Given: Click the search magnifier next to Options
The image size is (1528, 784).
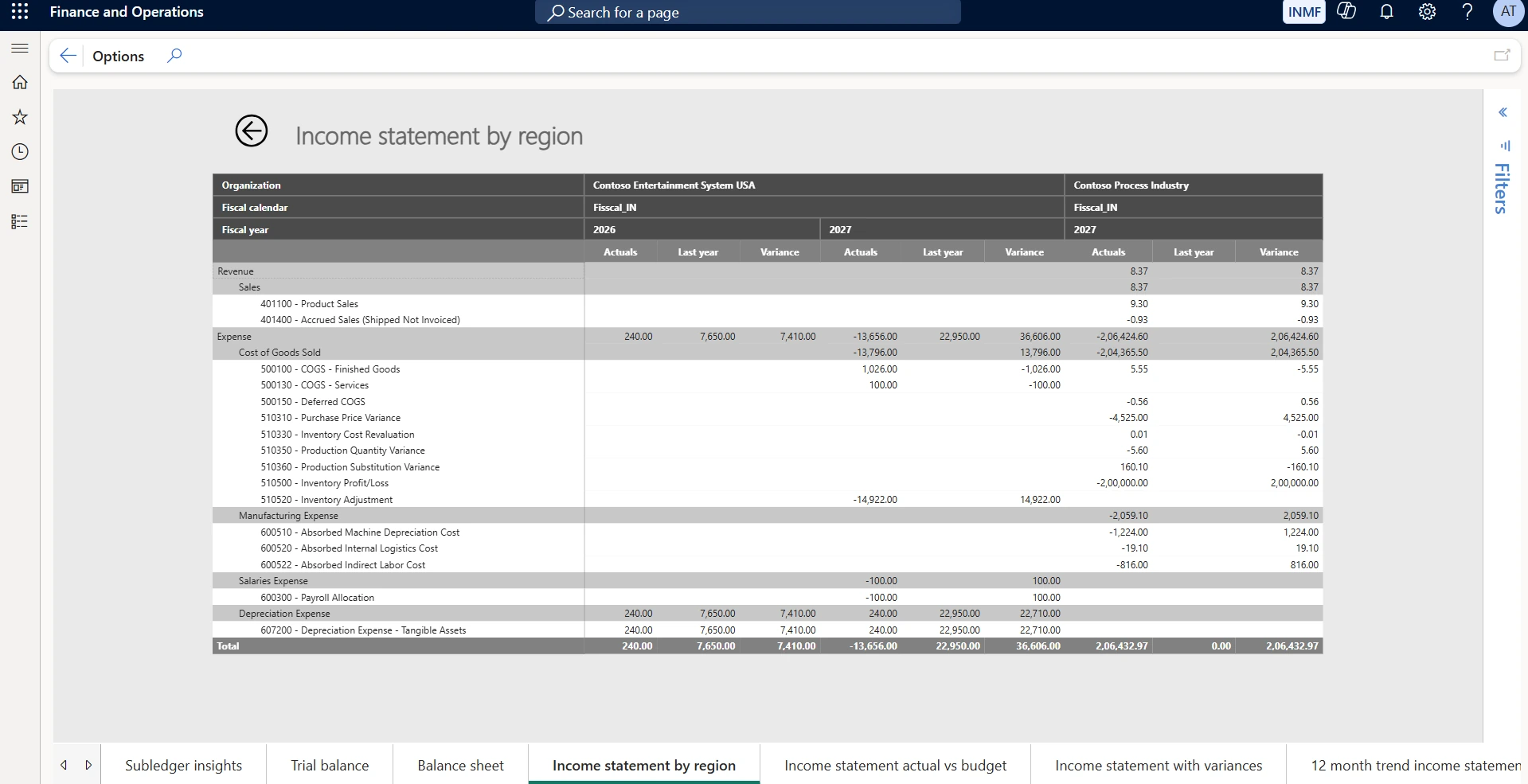Looking at the screenshot, I should coord(174,56).
